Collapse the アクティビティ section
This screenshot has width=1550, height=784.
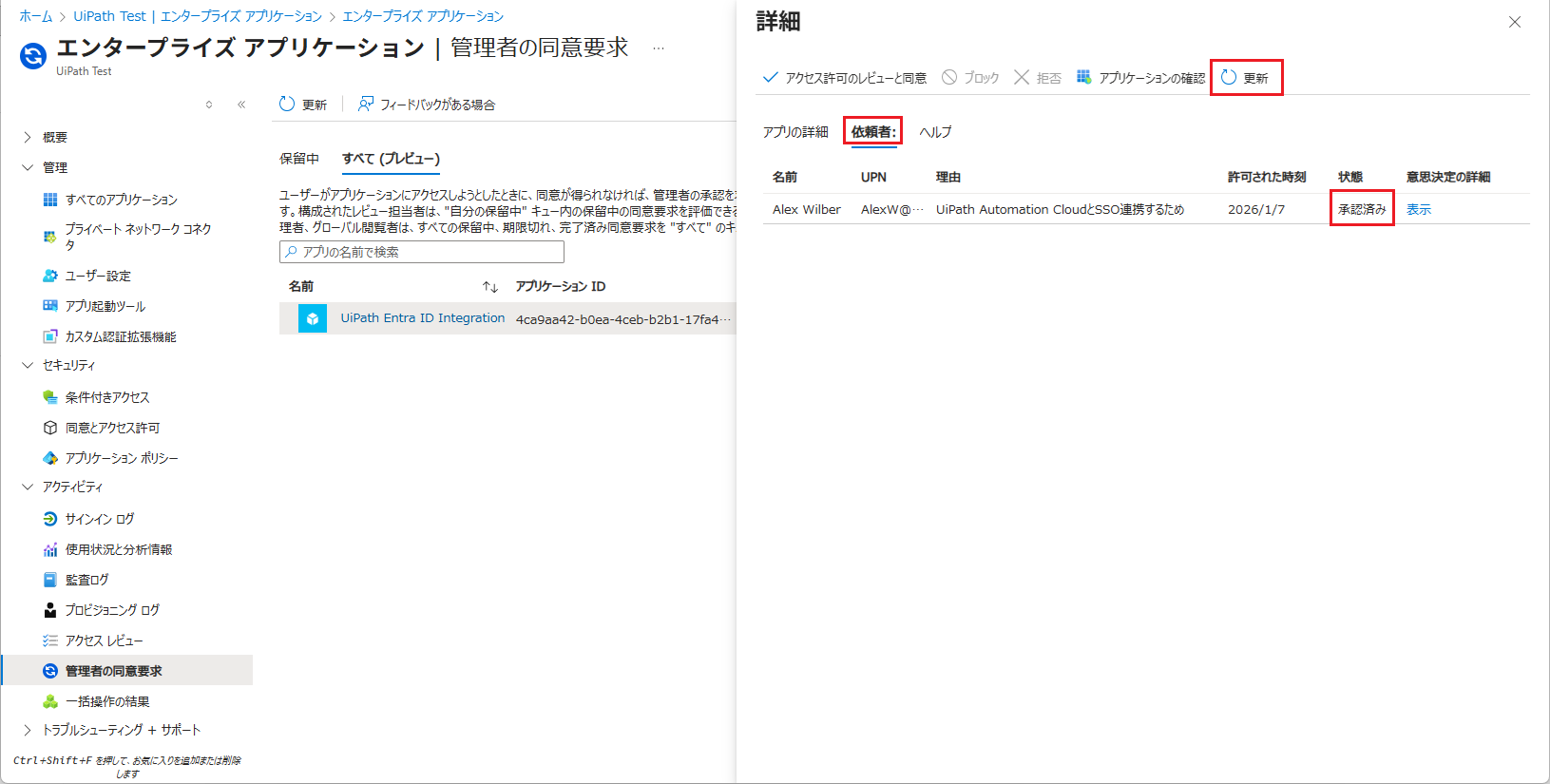click(x=28, y=487)
